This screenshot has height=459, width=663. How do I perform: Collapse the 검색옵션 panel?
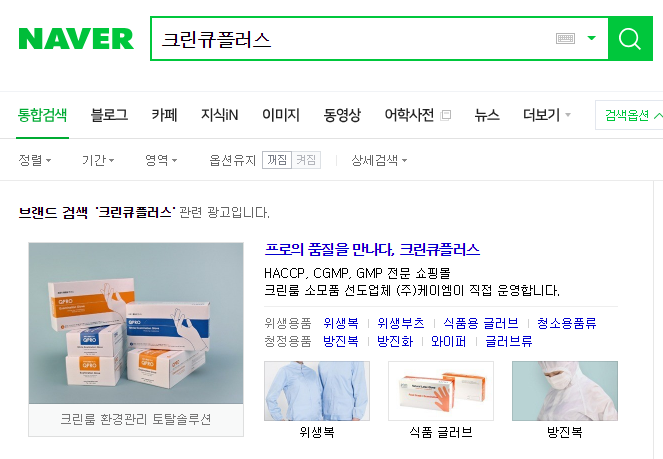coord(630,115)
